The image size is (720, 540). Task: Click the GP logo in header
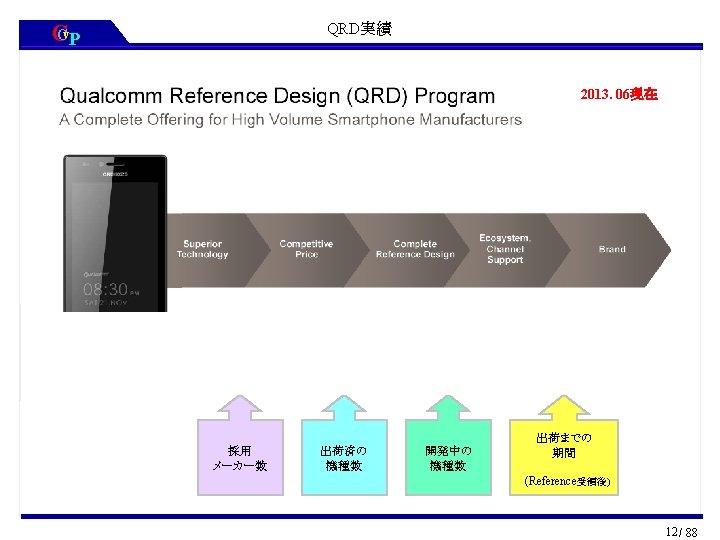pos(67,34)
